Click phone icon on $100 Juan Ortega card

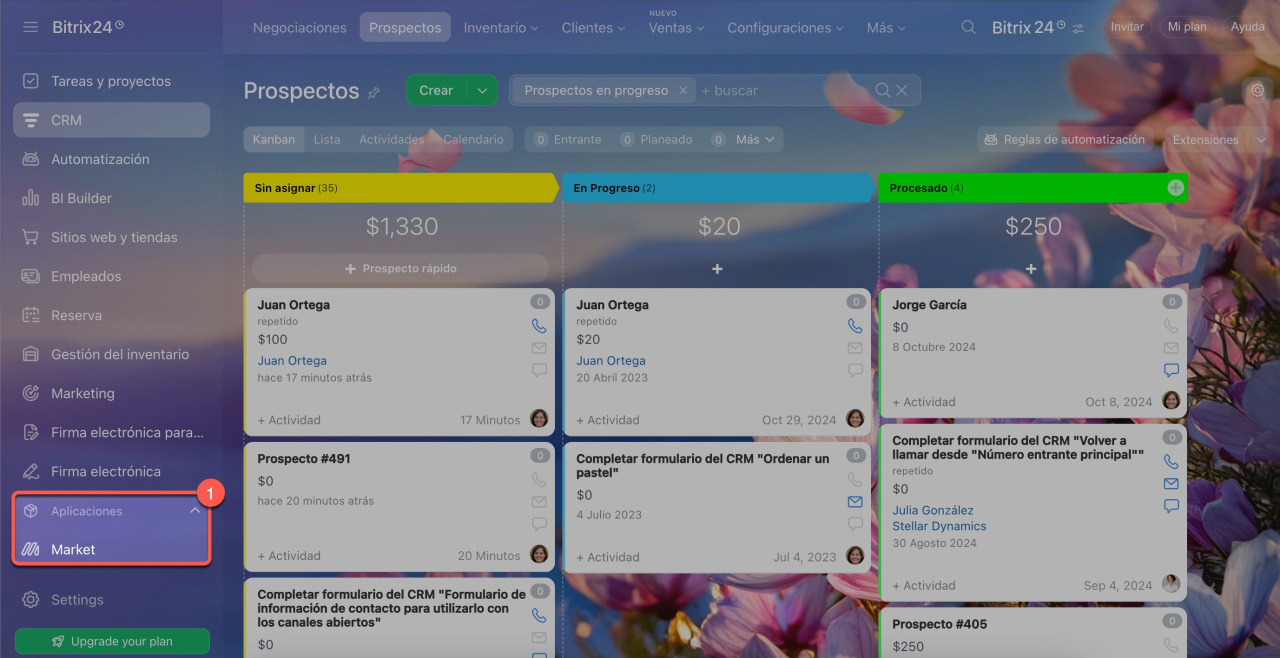[539, 326]
